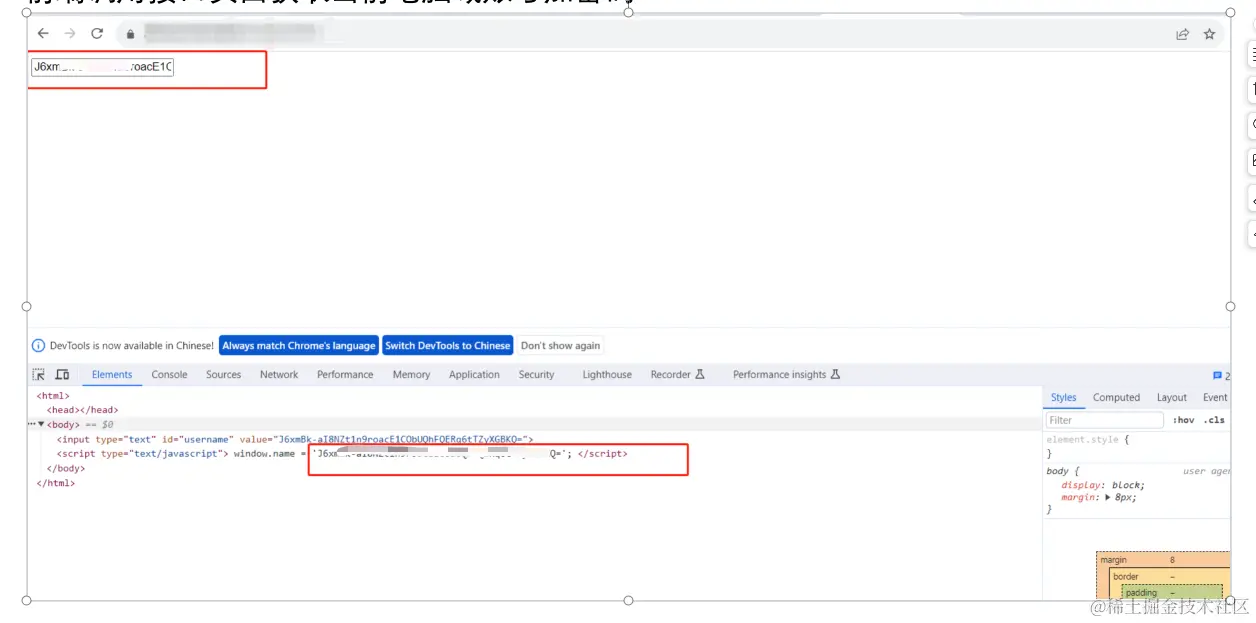Switch to the Elements tab

click(x=112, y=375)
